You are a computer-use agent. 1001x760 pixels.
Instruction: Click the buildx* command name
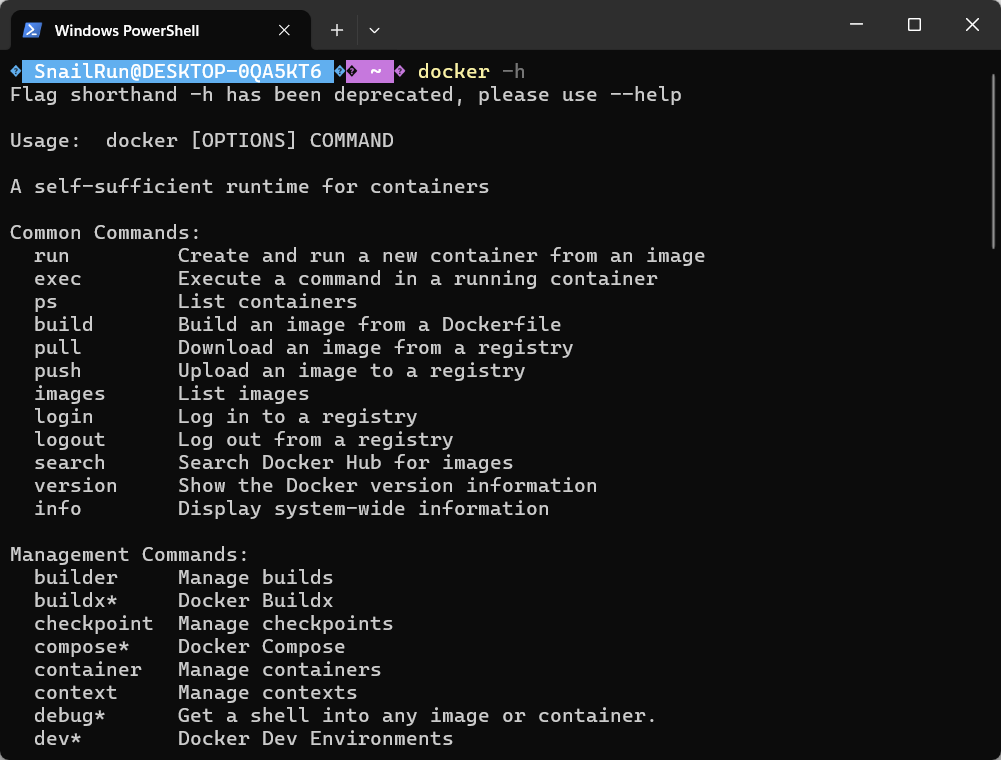coord(76,600)
